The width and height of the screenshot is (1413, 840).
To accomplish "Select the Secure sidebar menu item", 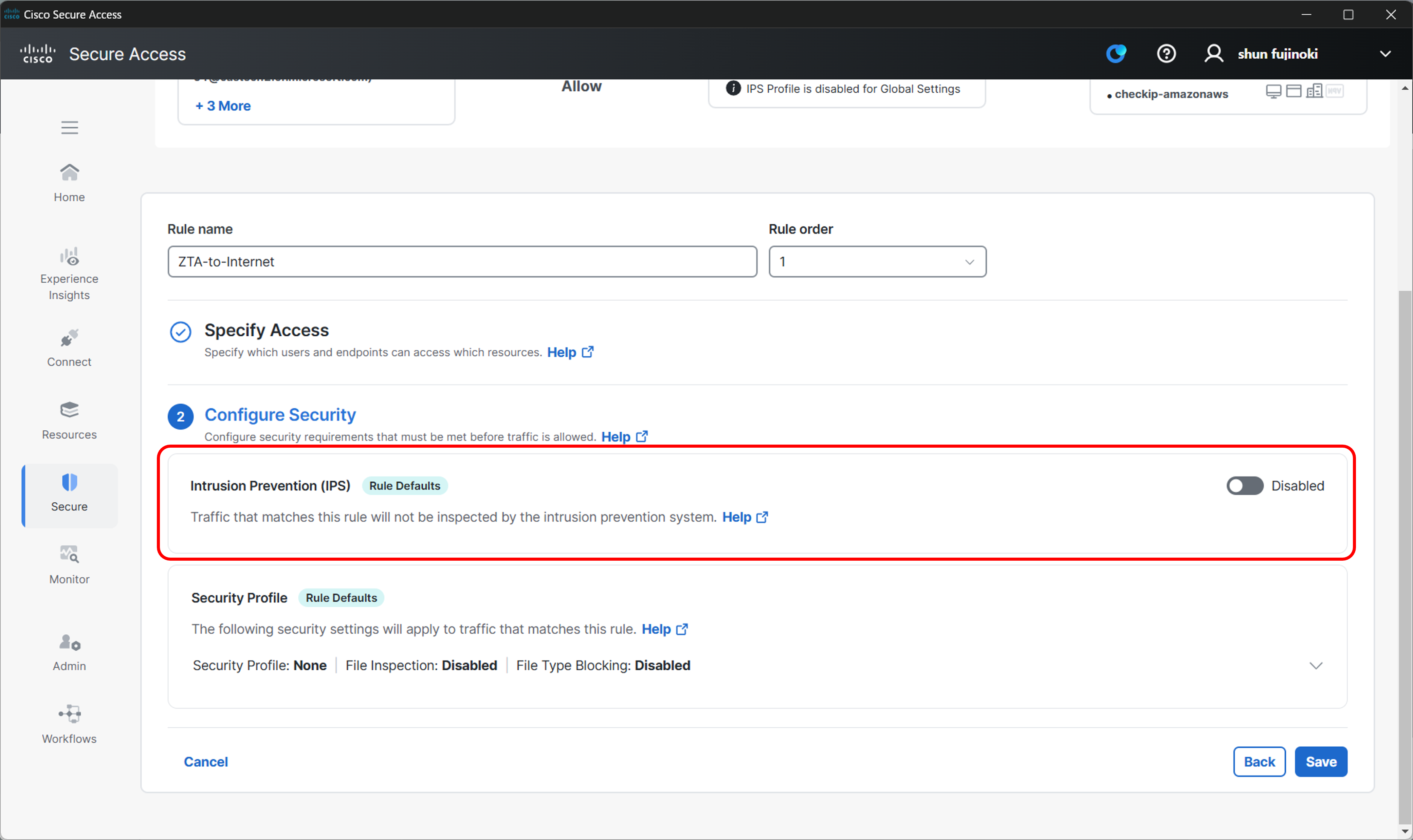I will (69, 493).
